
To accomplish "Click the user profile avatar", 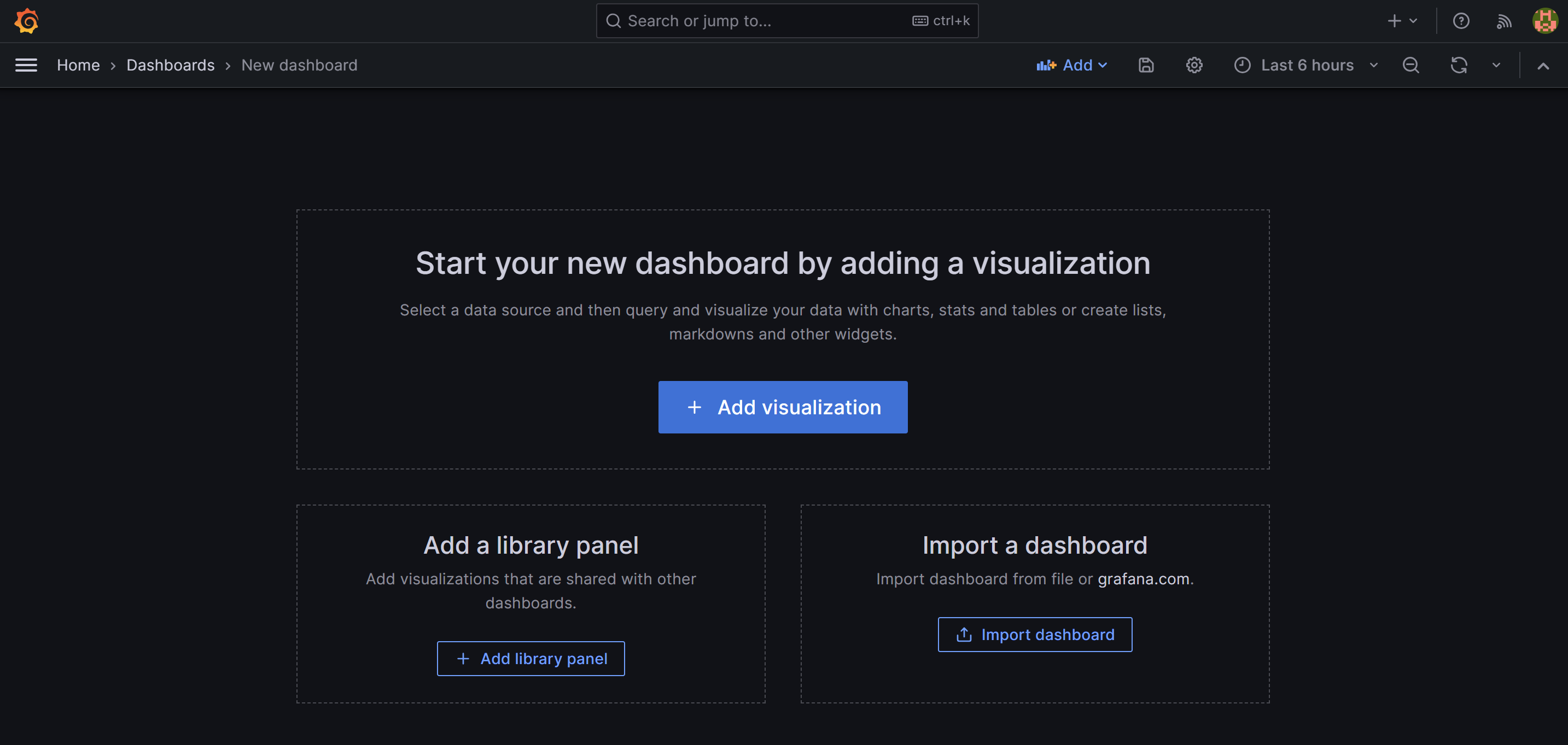I will 1544,21.
